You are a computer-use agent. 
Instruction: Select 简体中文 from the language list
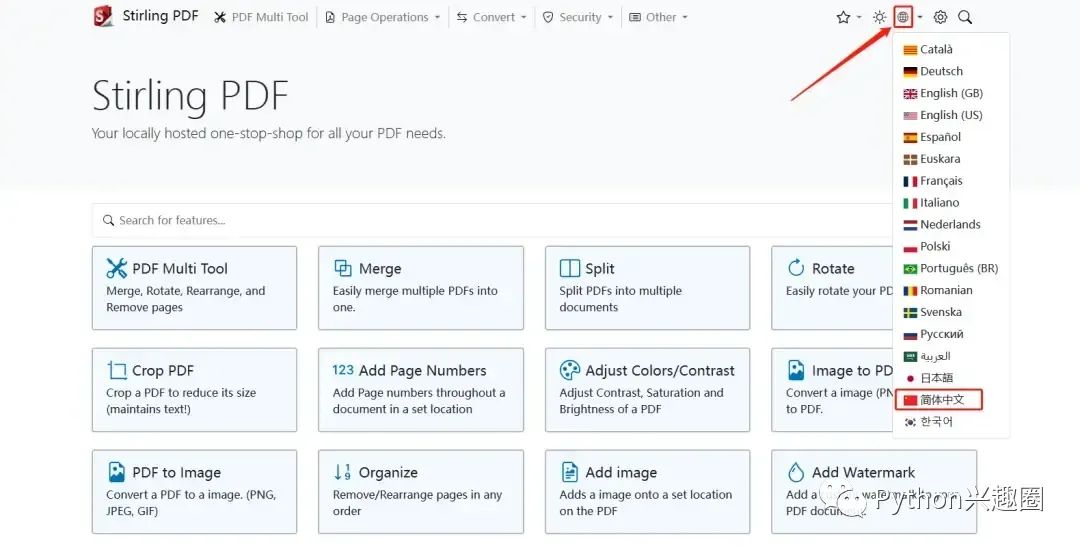(x=941, y=400)
